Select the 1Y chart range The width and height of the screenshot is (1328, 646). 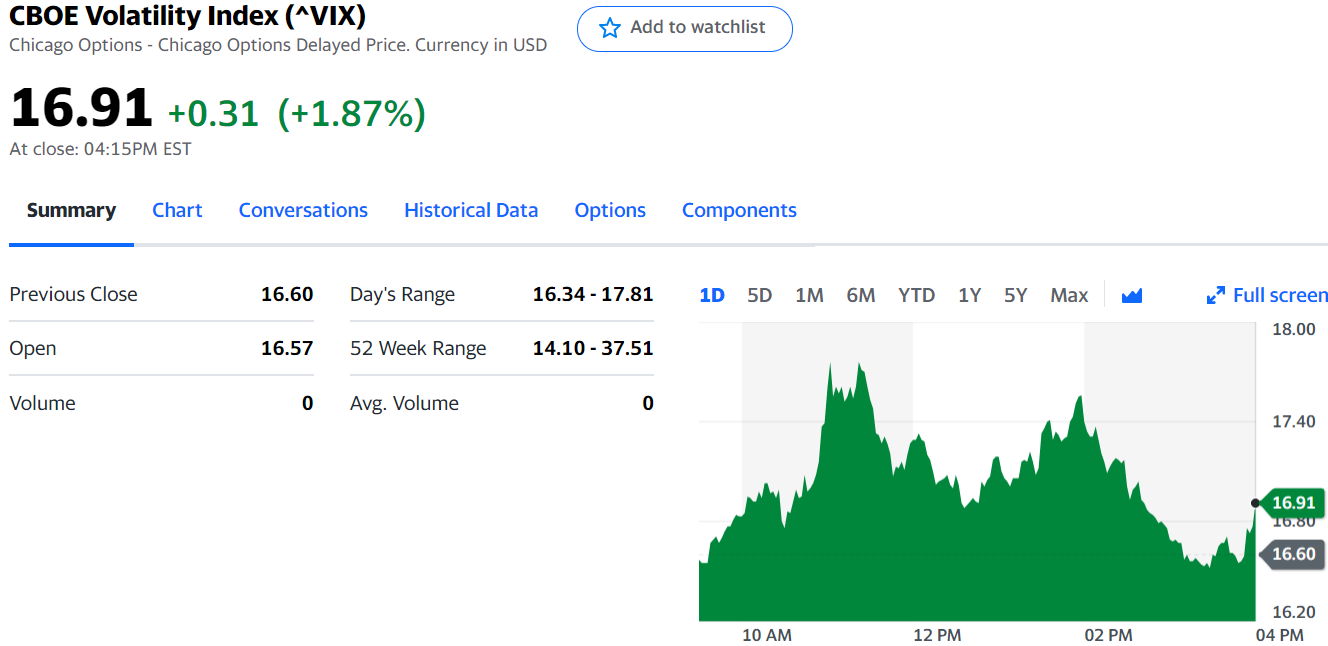pos(969,295)
